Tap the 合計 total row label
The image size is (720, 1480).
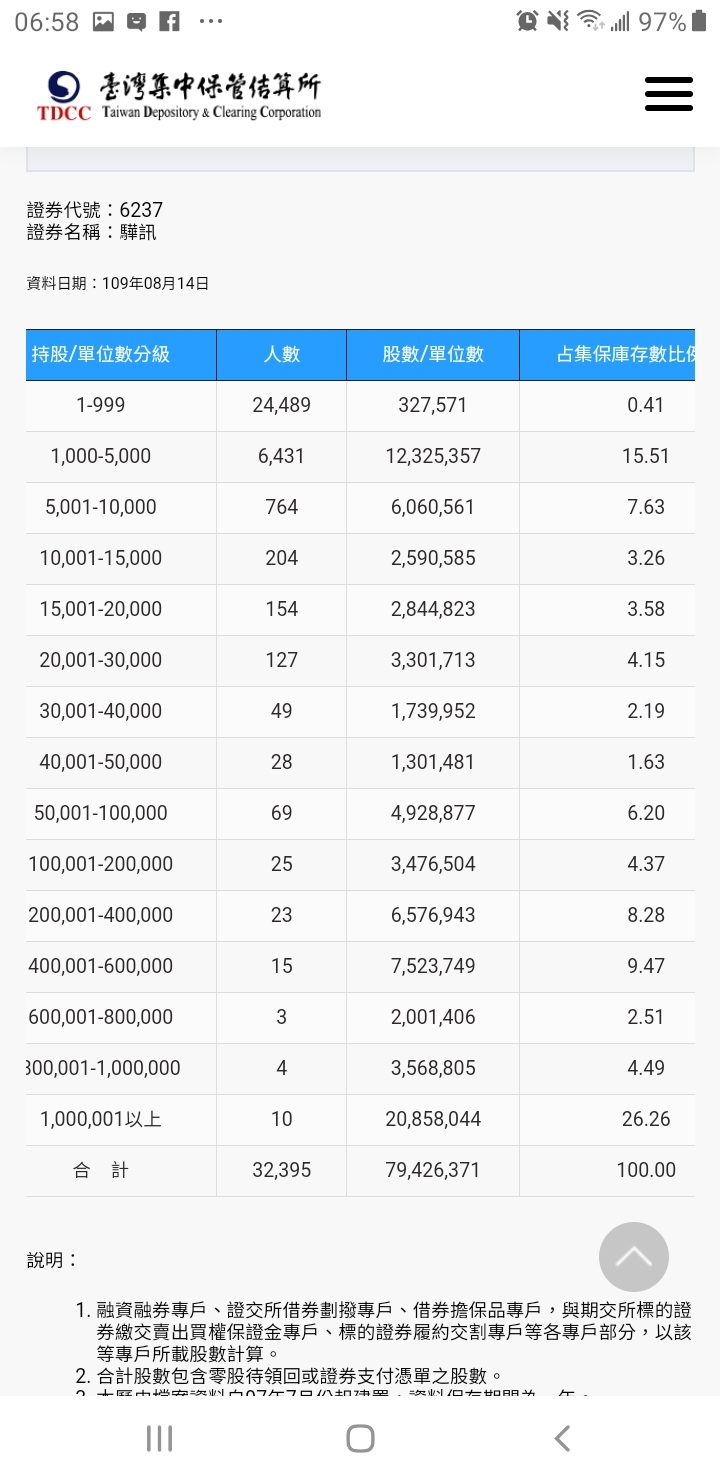[x=101, y=1170]
